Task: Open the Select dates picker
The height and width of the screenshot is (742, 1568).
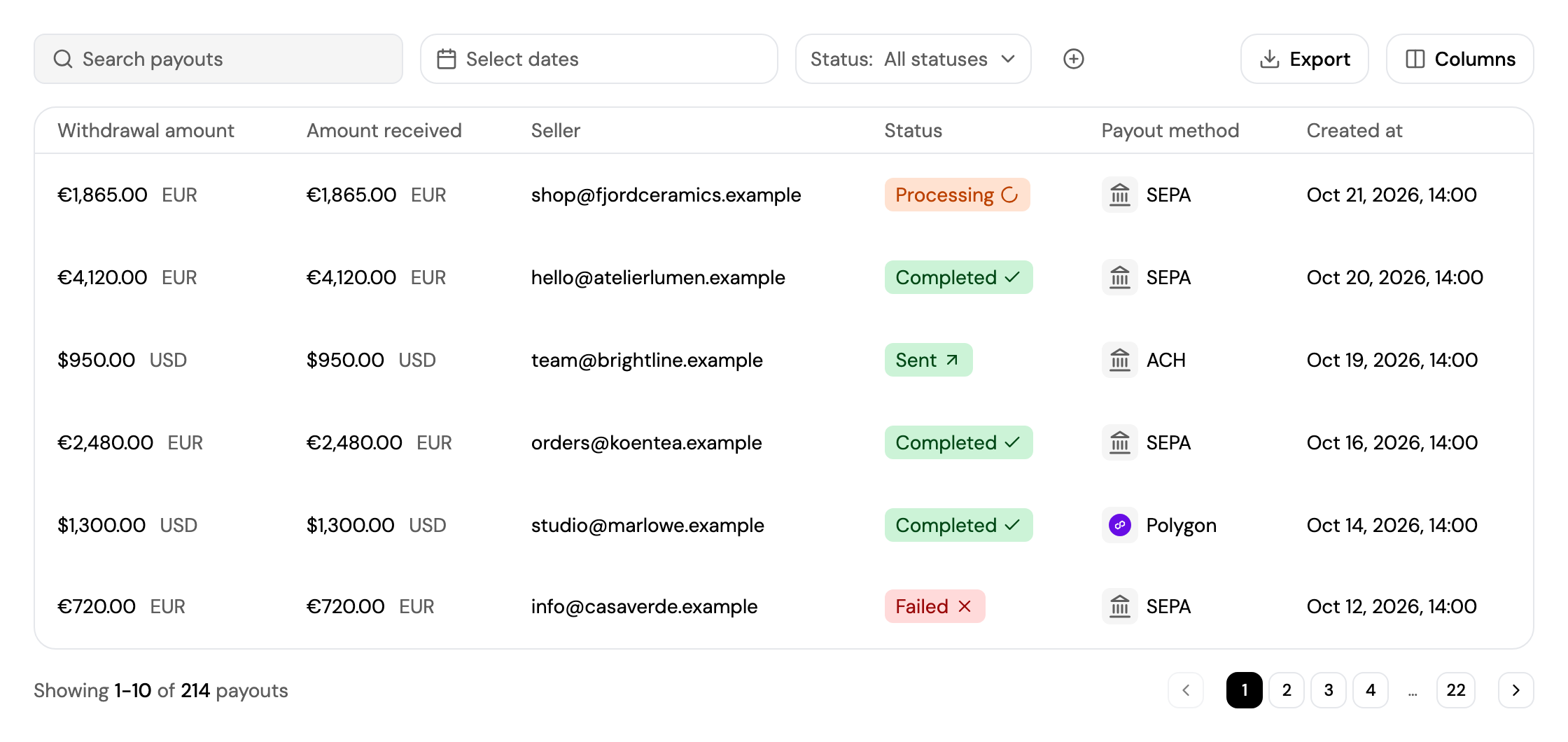Action: 599,59
